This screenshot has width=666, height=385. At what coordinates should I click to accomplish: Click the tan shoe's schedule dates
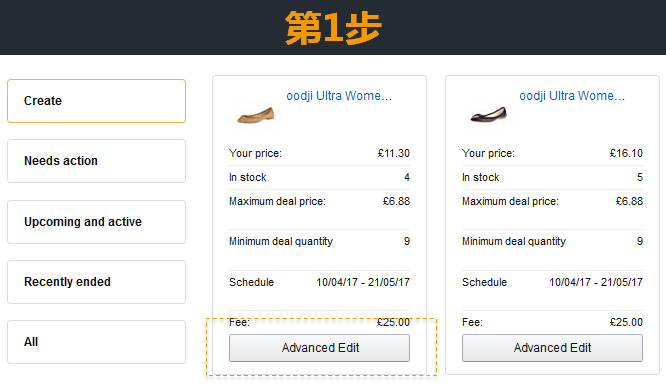click(x=363, y=282)
